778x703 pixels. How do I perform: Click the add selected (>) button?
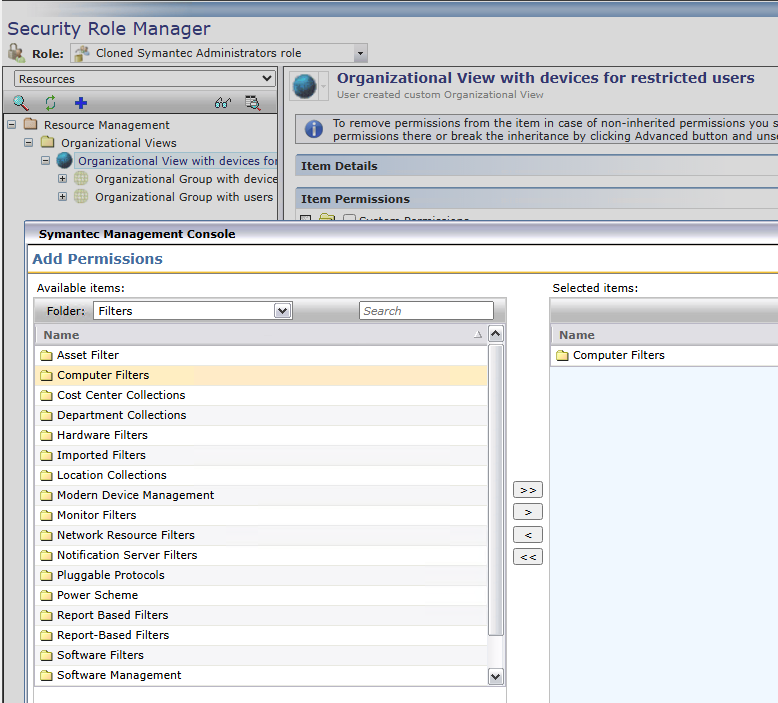(x=528, y=512)
